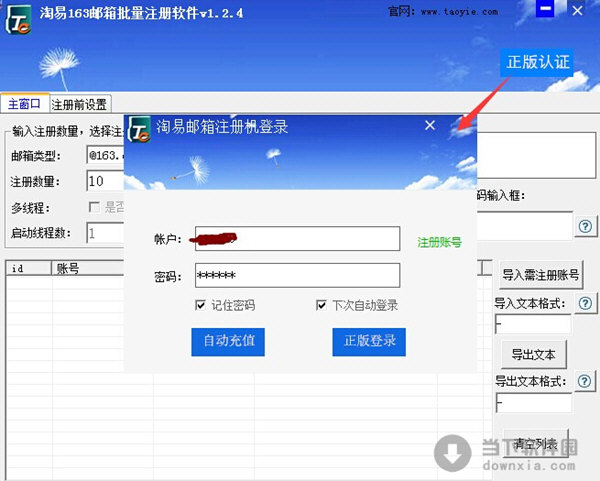600x481 pixels.
Task: Click the id column header
Action: [29, 268]
